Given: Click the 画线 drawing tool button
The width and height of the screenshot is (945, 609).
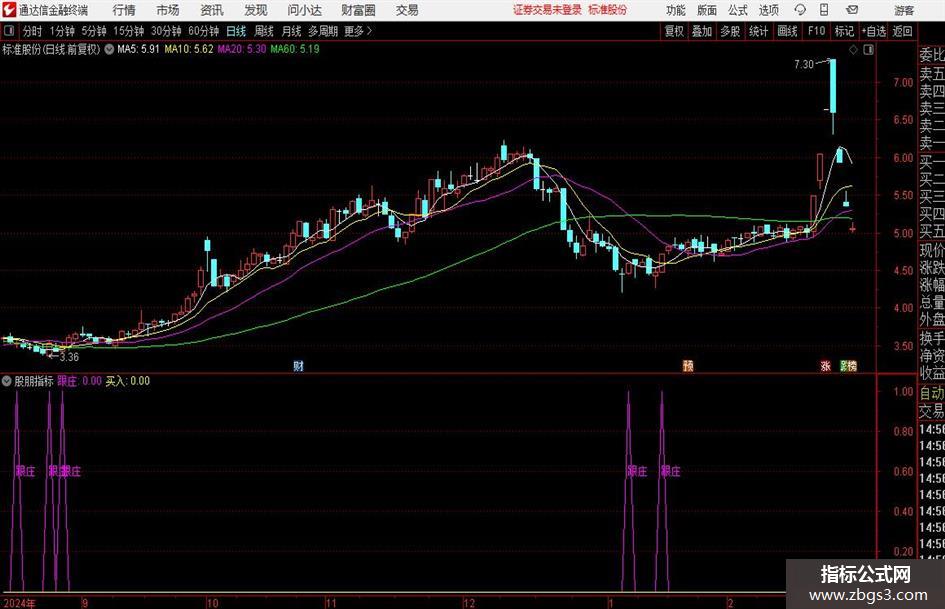Looking at the screenshot, I should pos(788,31).
